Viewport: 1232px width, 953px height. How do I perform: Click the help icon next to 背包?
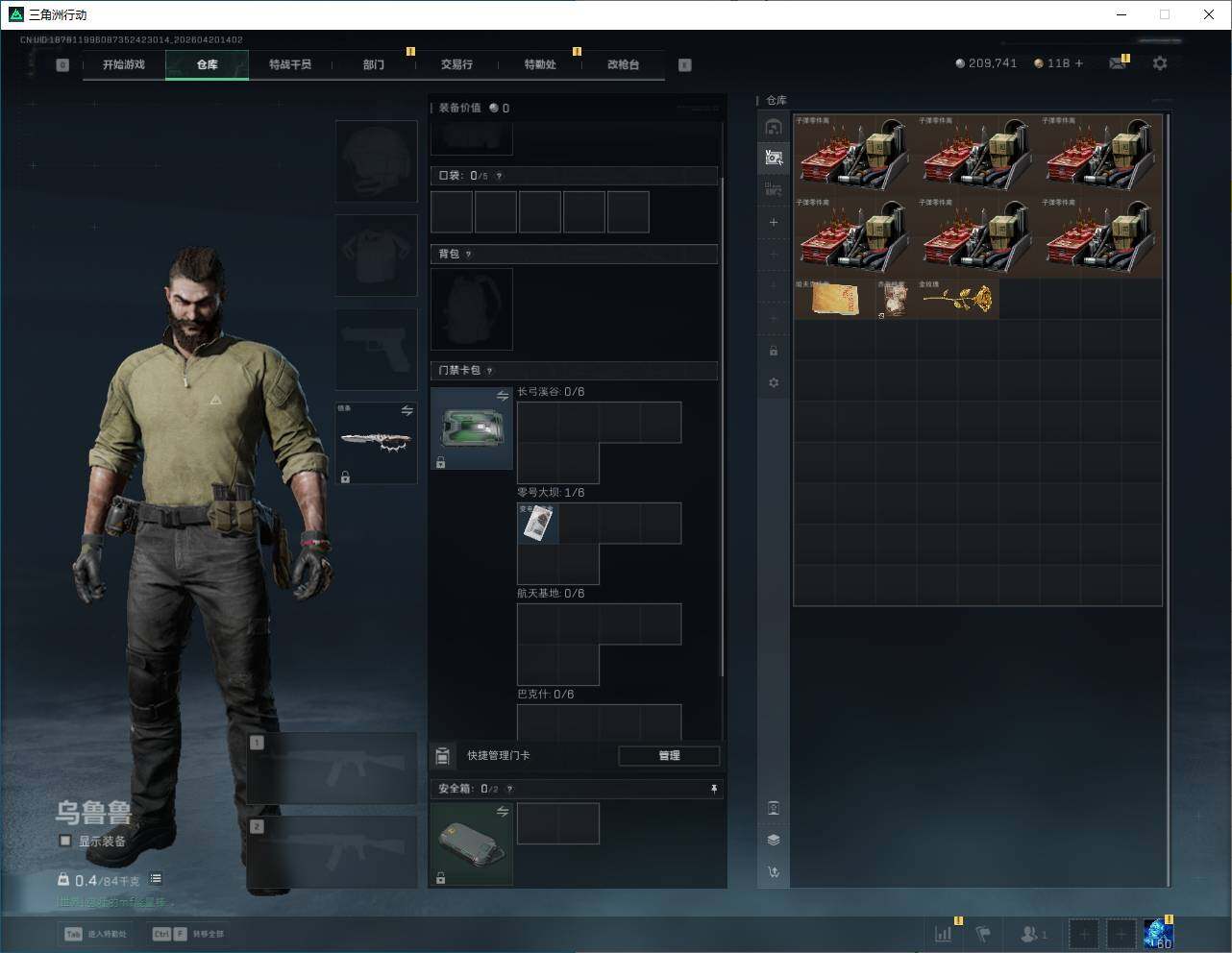click(468, 254)
